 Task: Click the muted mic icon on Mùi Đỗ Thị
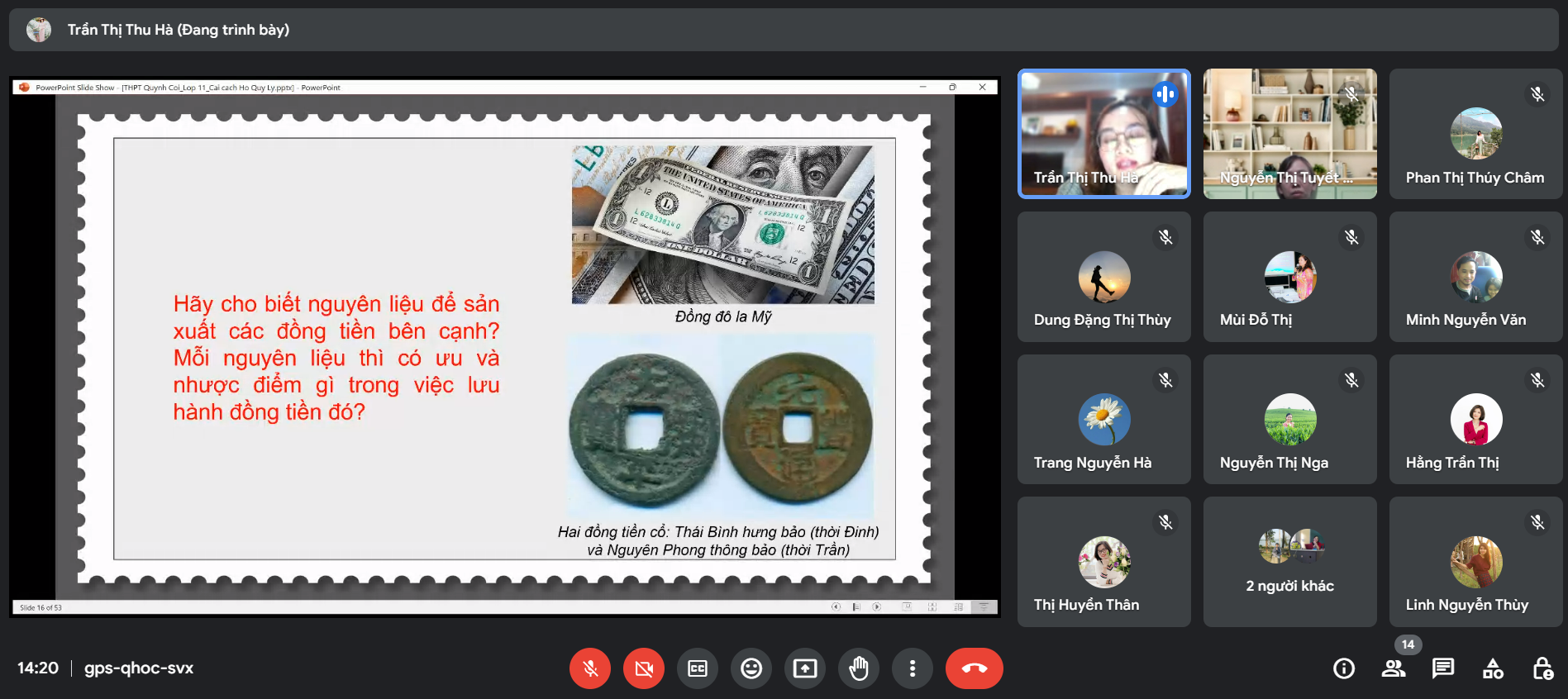pyautogui.click(x=1351, y=237)
